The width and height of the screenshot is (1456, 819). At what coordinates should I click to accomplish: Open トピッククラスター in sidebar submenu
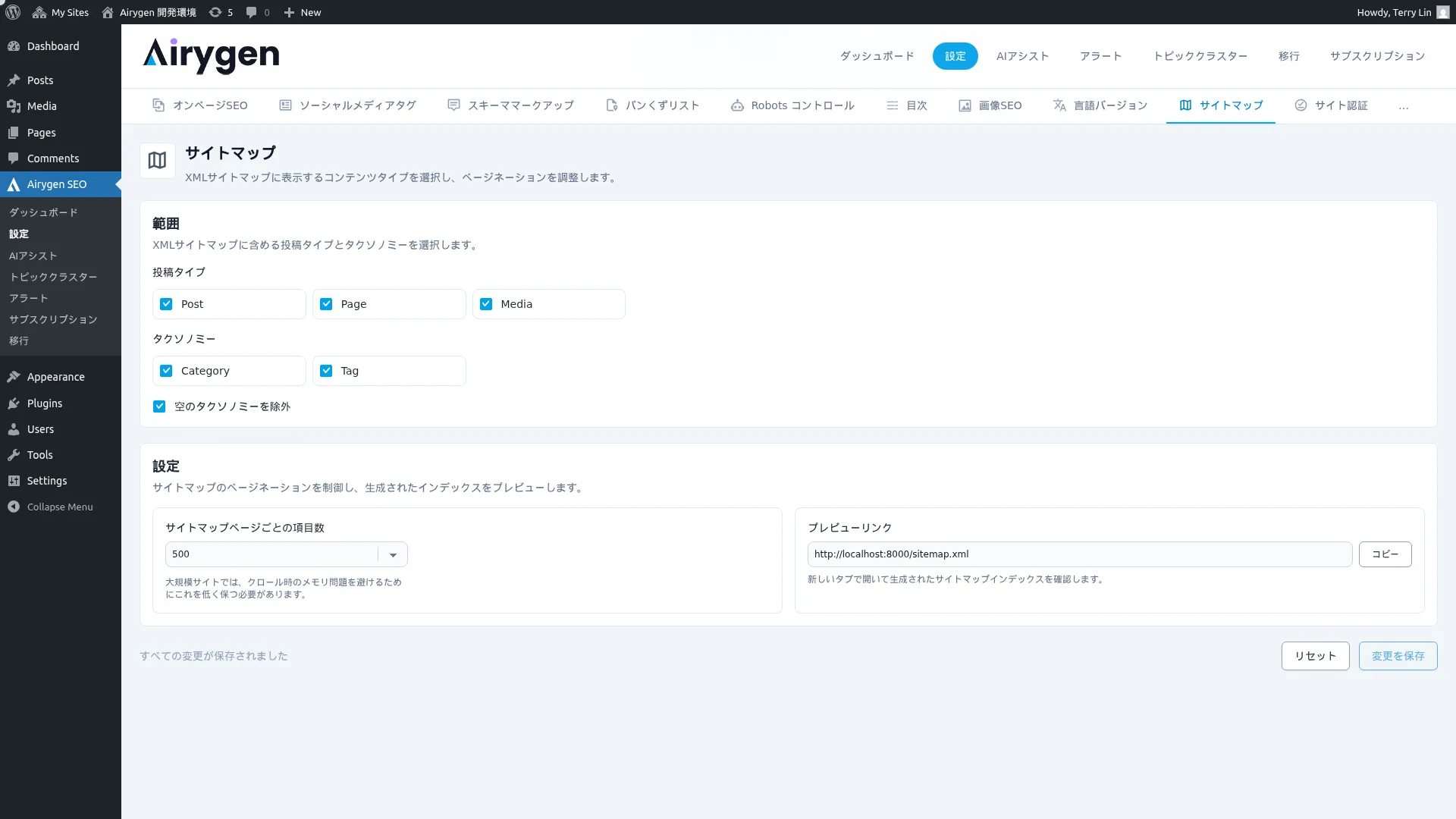point(53,277)
